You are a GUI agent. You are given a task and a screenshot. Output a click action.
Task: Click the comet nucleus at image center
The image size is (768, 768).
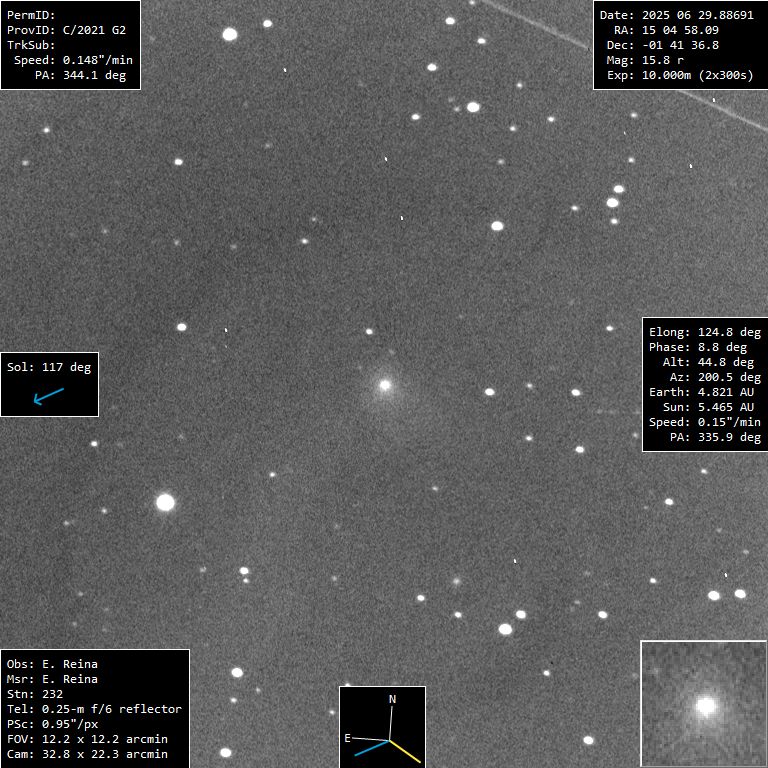(x=385, y=385)
